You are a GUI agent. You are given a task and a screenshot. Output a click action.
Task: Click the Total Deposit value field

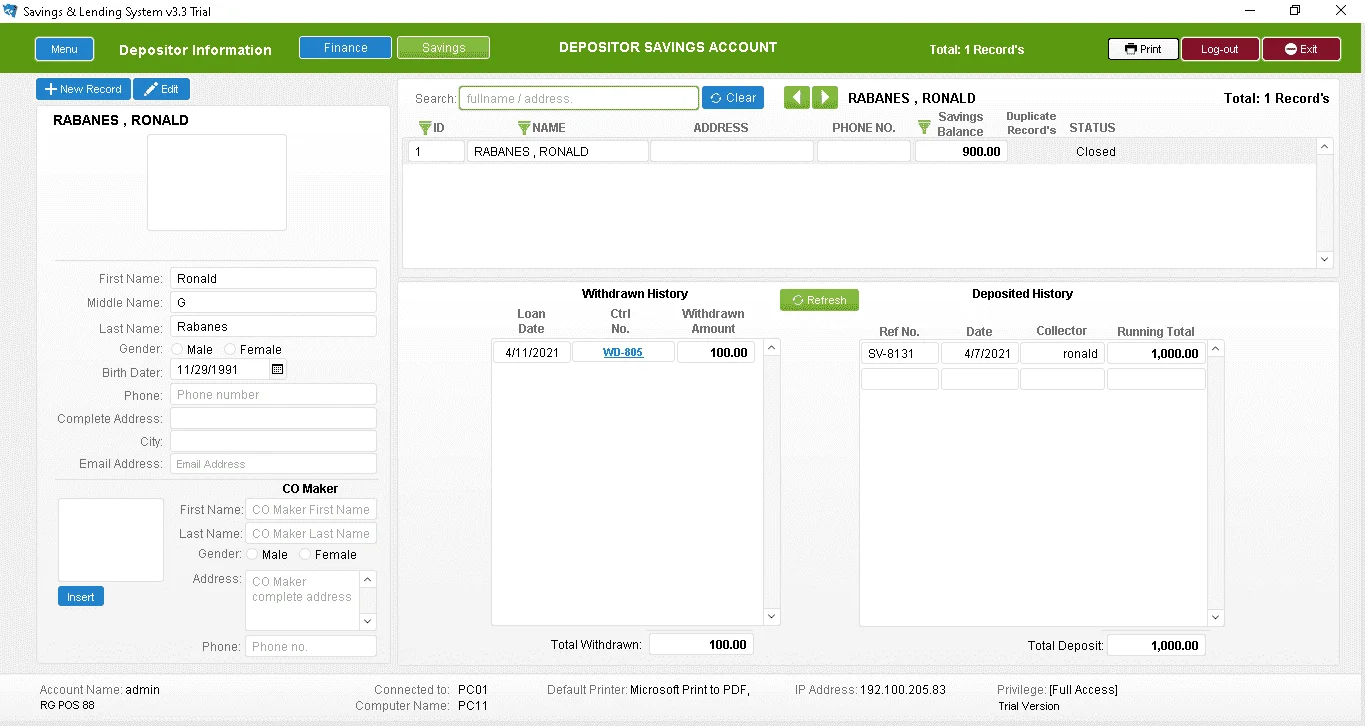[1156, 646]
